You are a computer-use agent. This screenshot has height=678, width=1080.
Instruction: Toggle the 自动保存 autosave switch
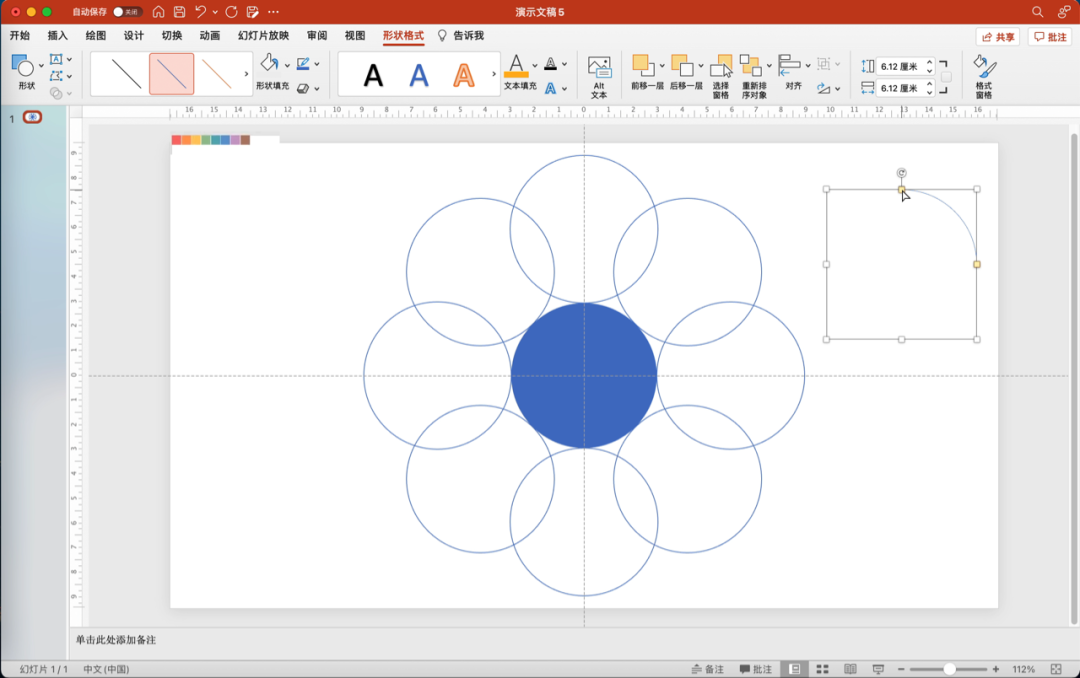coord(127,12)
